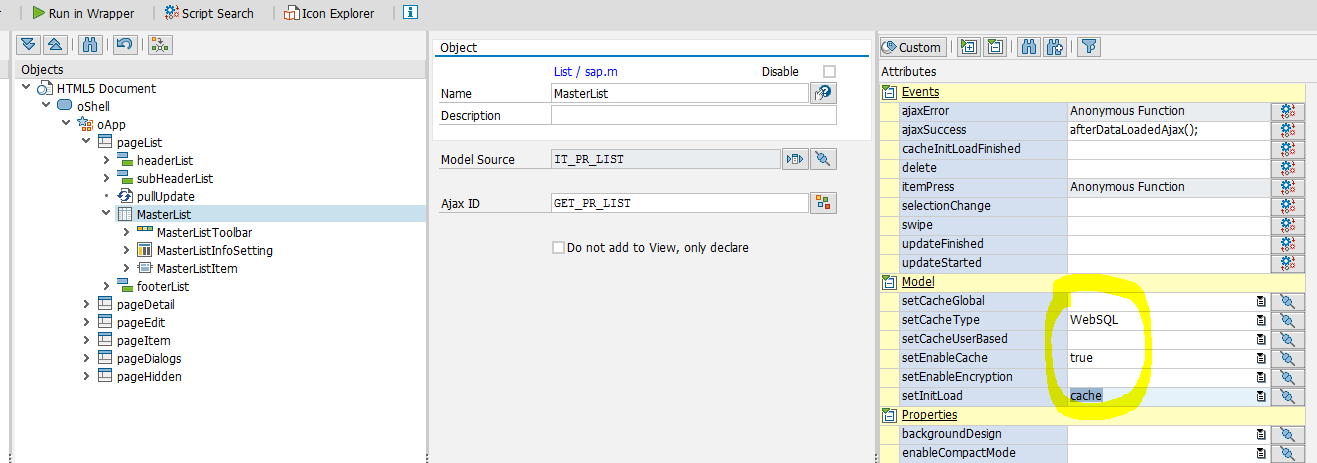Click the Undo arrow icon above Objects
Image resolution: width=1317 pixels, height=463 pixels.
pyautogui.click(x=124, y=45)
